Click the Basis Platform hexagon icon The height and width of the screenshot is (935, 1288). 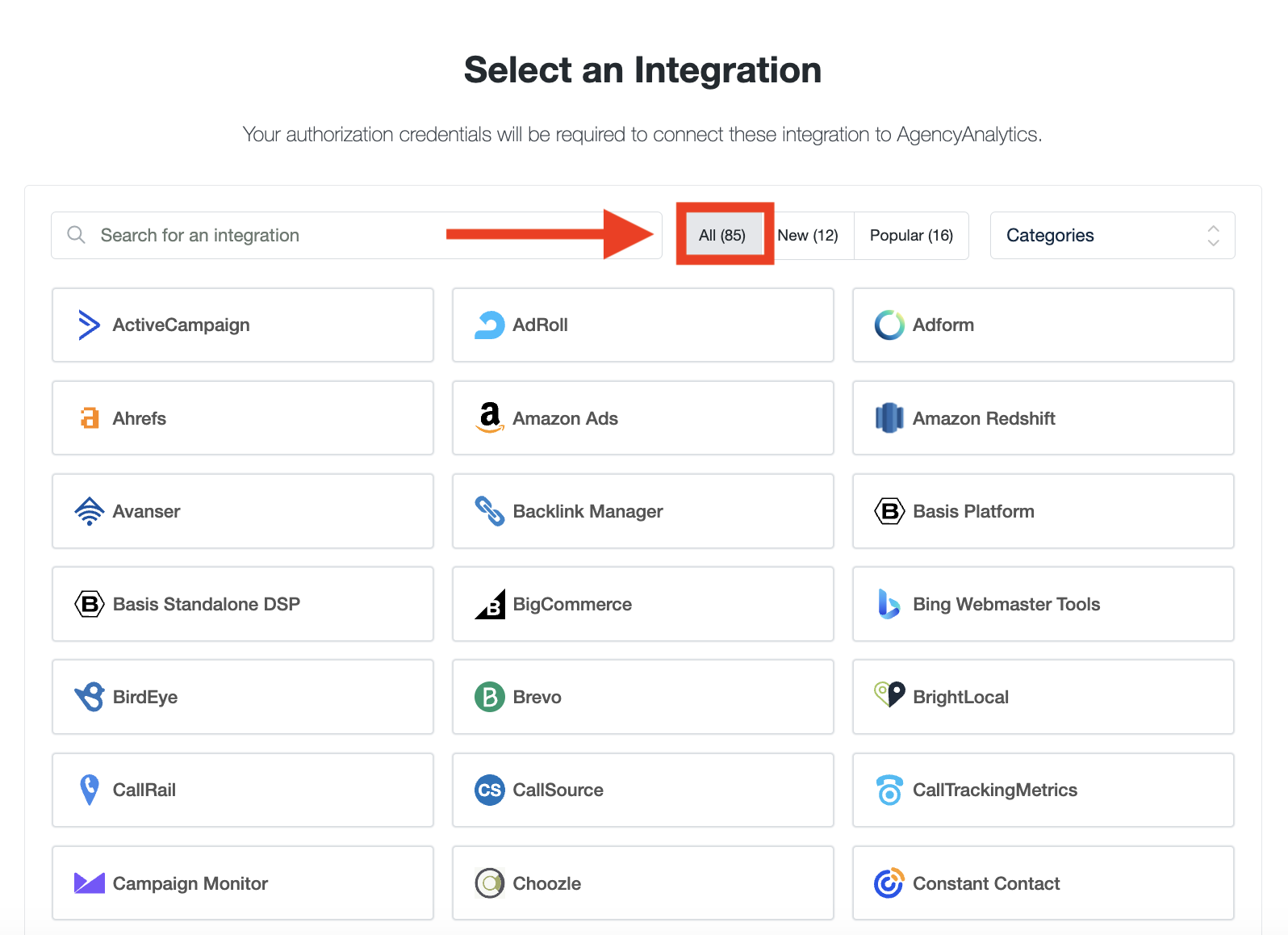pos(889,511)
